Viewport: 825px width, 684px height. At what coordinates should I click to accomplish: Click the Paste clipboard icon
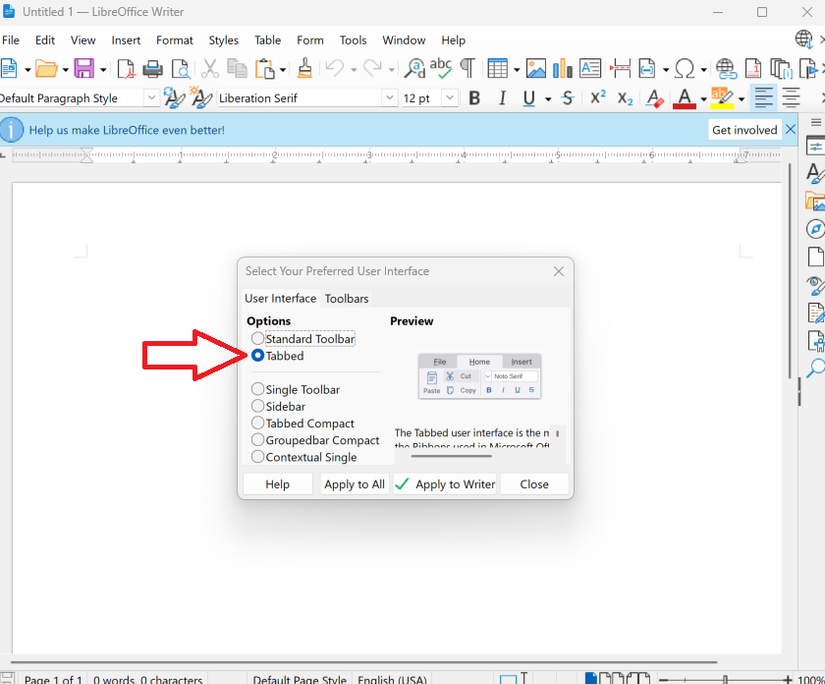(265, 68)
